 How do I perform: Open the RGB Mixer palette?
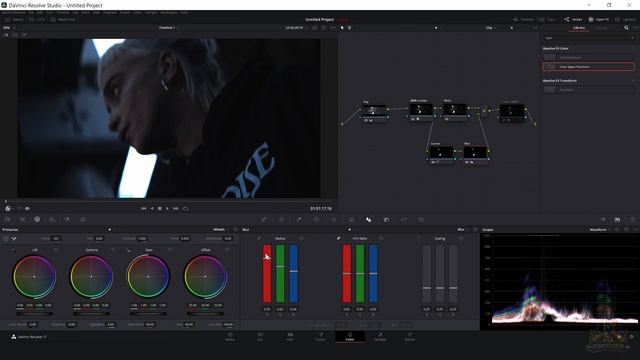click(67, 220)
